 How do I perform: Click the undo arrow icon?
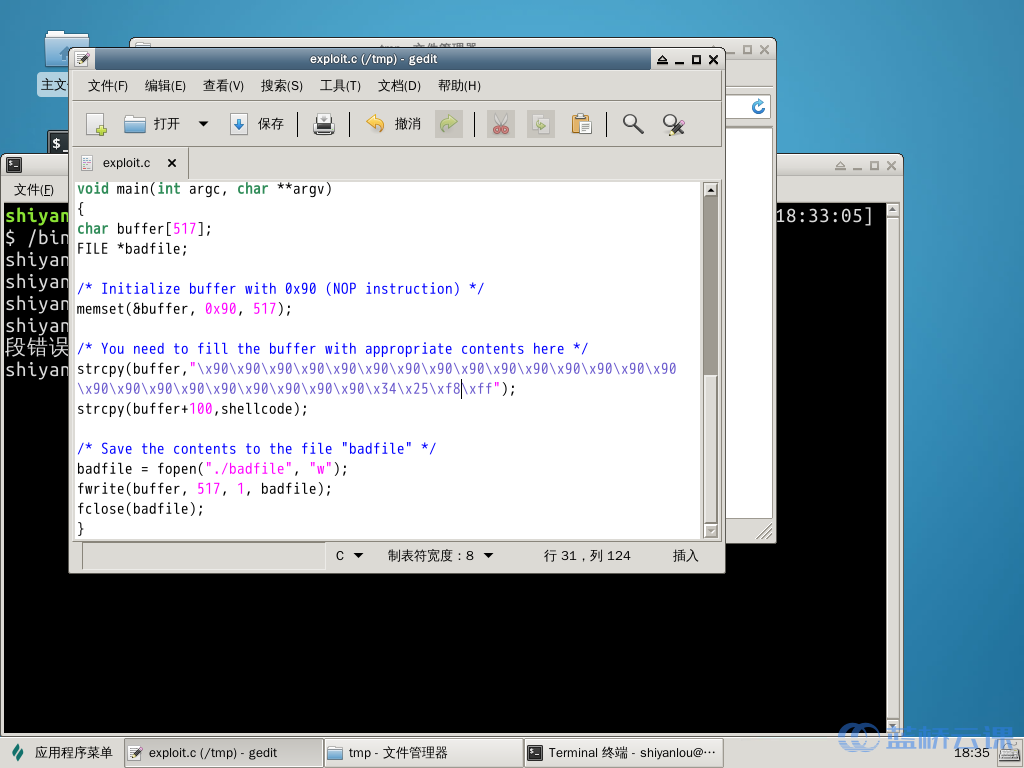click(x=376, y=124)
